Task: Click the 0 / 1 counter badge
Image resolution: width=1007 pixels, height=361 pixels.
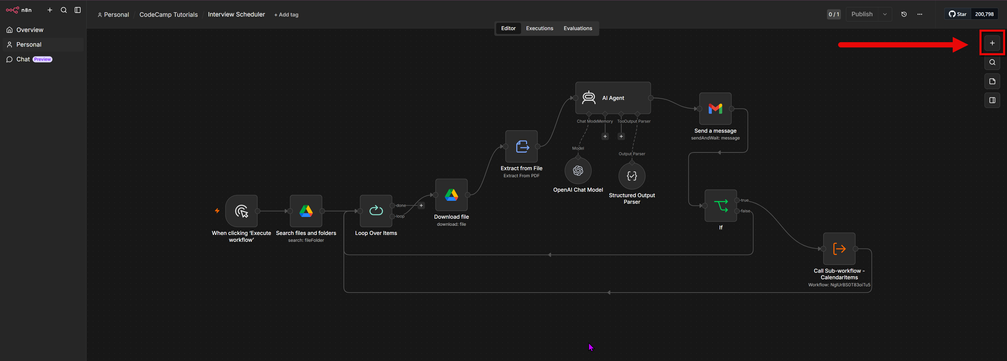Action: tap(834, 14)
